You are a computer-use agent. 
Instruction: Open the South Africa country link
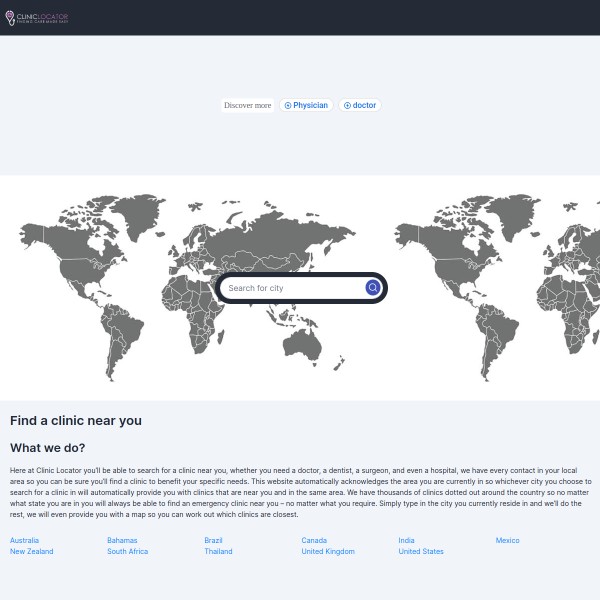(x=127, y=551)
